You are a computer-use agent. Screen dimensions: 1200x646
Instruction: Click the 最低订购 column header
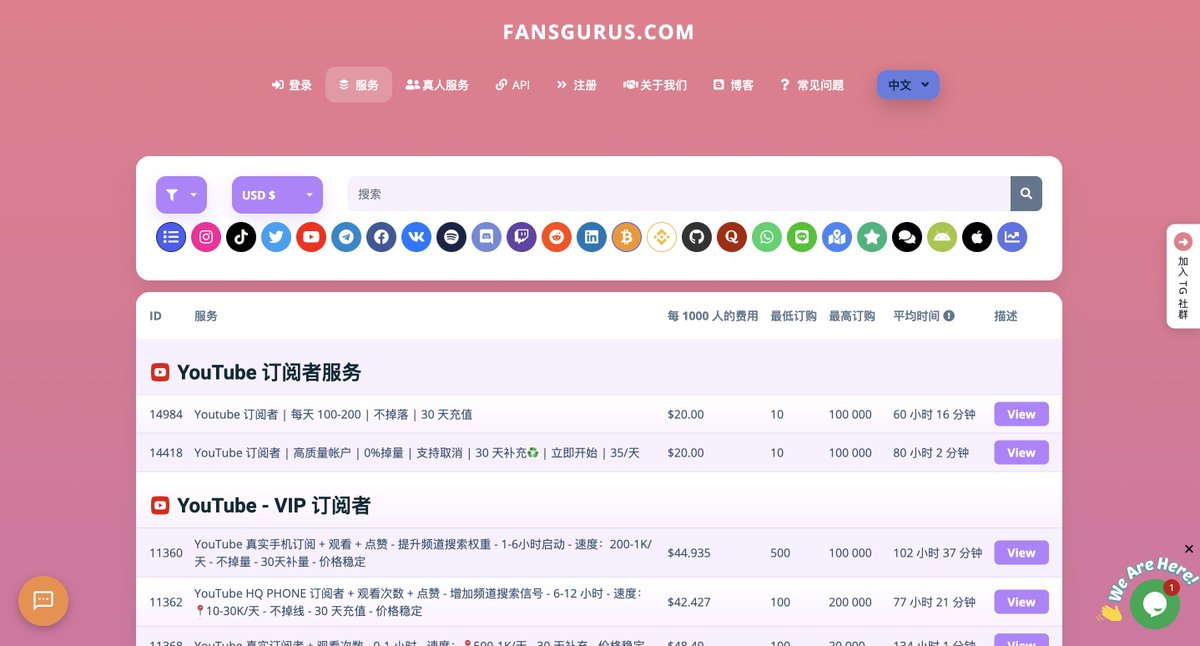794,316
